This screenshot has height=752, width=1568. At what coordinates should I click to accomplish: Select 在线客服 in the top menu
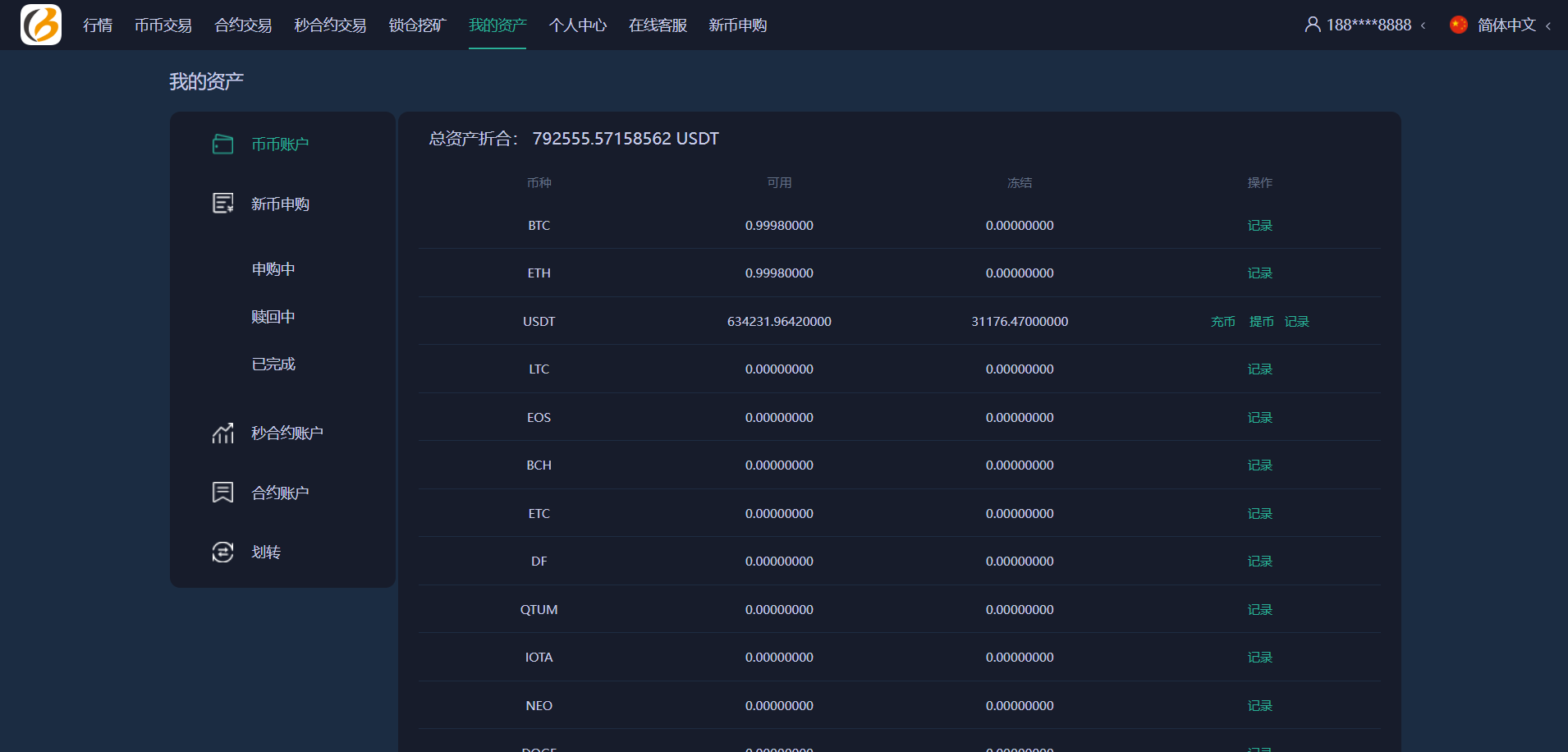pos(658,25)
